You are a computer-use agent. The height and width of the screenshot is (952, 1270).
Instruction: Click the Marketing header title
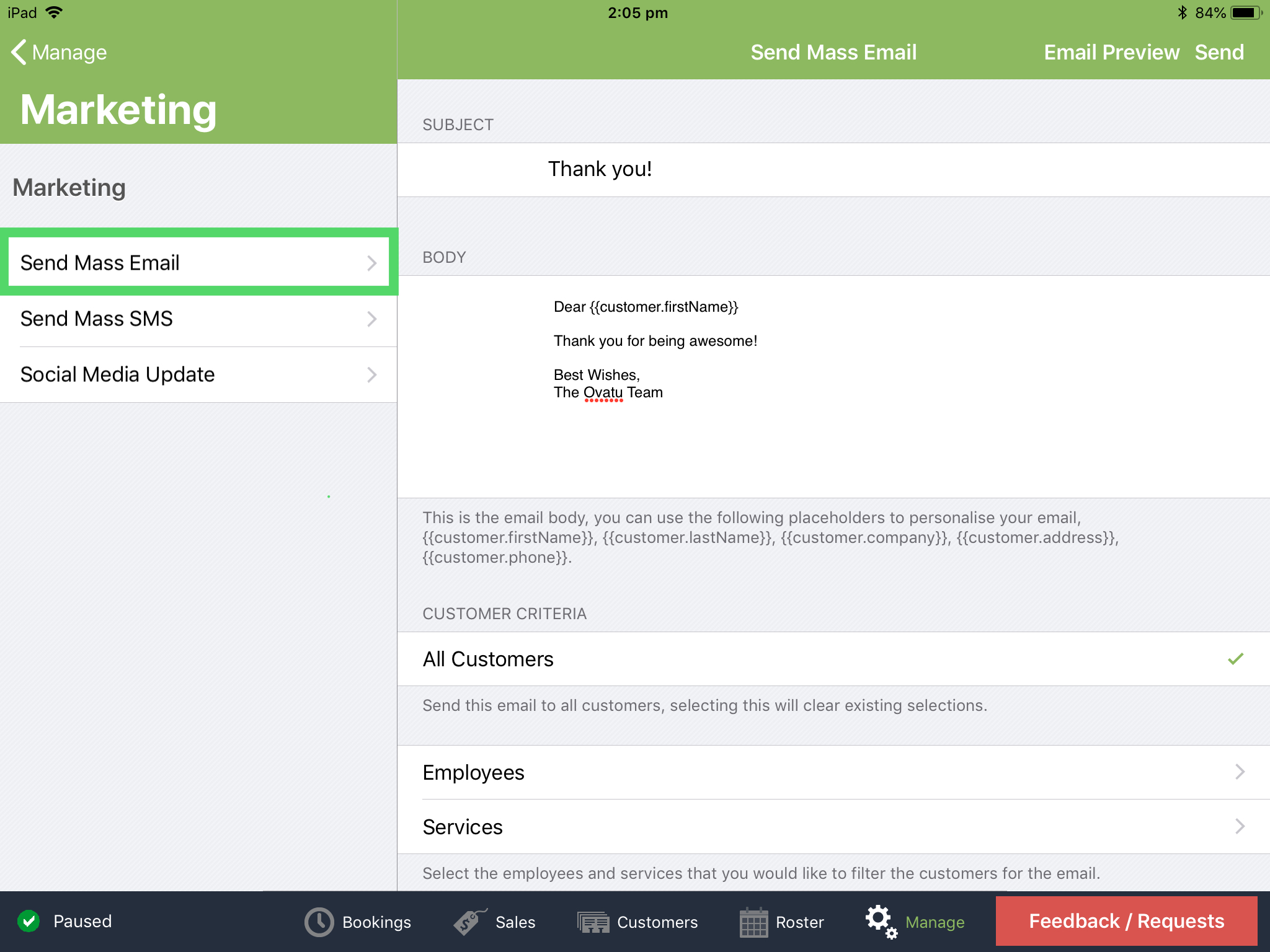tap(118, 110)
